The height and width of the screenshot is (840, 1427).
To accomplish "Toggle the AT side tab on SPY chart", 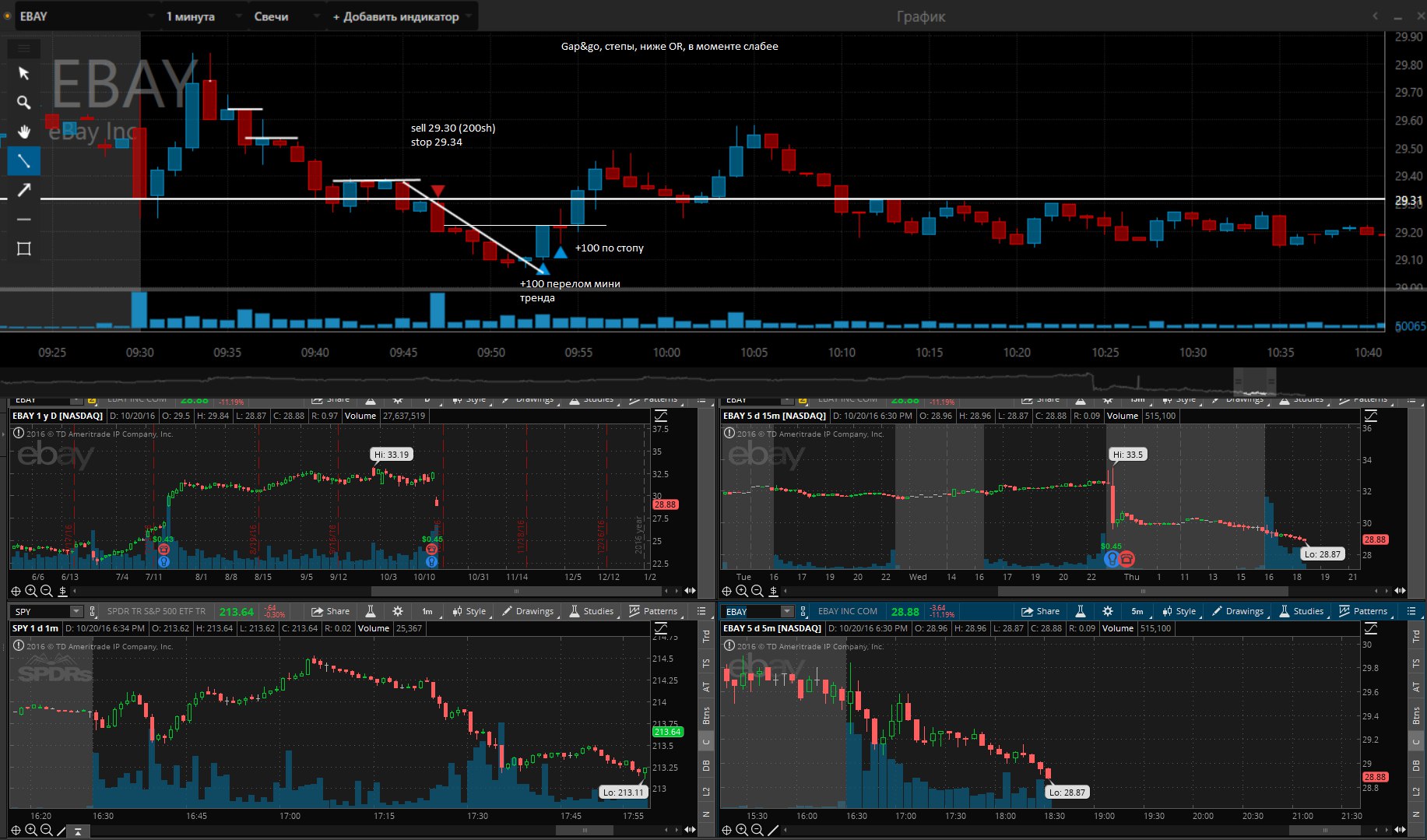I will [x=706, y=687].
